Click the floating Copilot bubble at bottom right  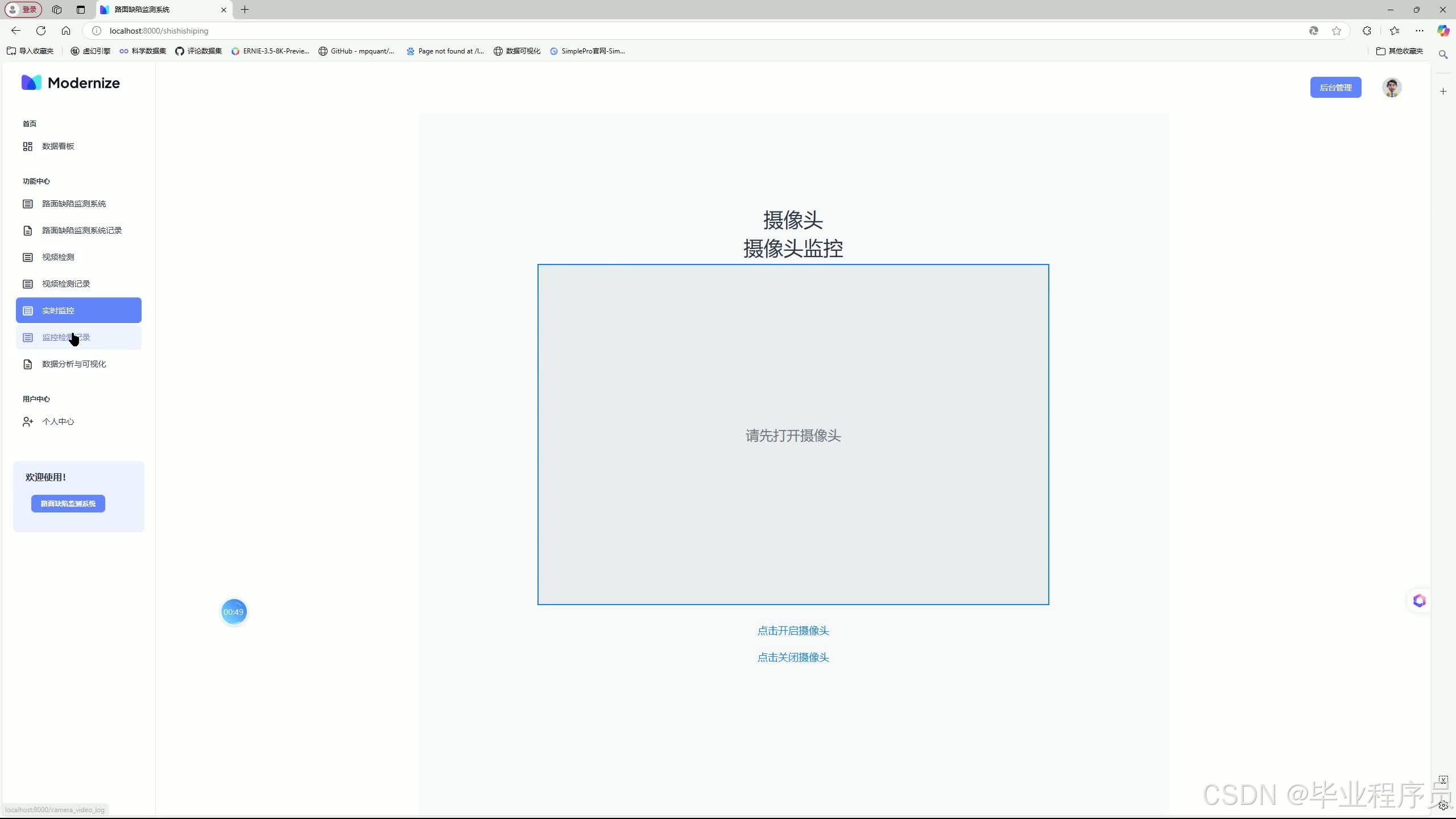pyautogui.click(x=1418, y=600)
